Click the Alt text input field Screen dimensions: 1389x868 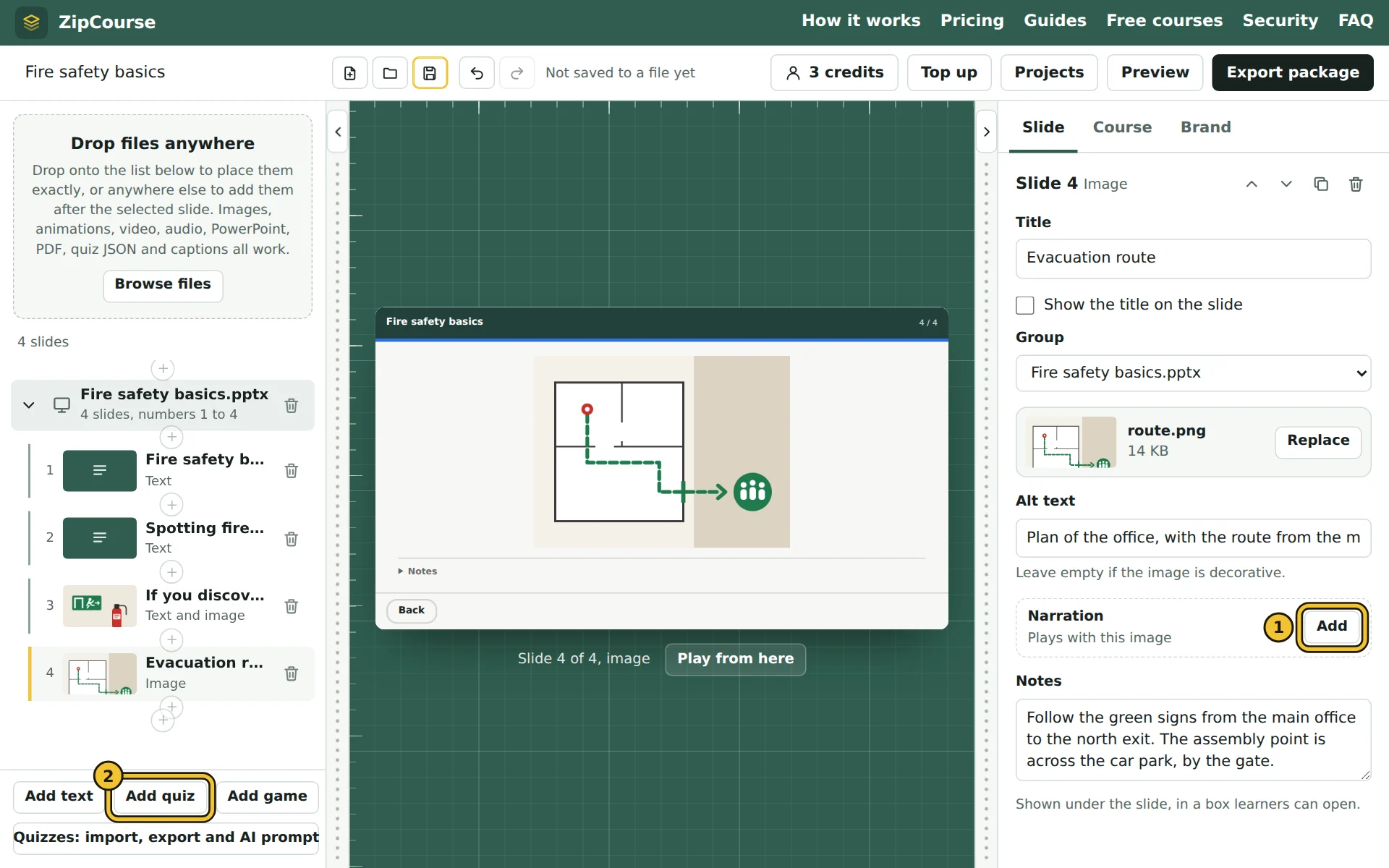[1193, 538]
